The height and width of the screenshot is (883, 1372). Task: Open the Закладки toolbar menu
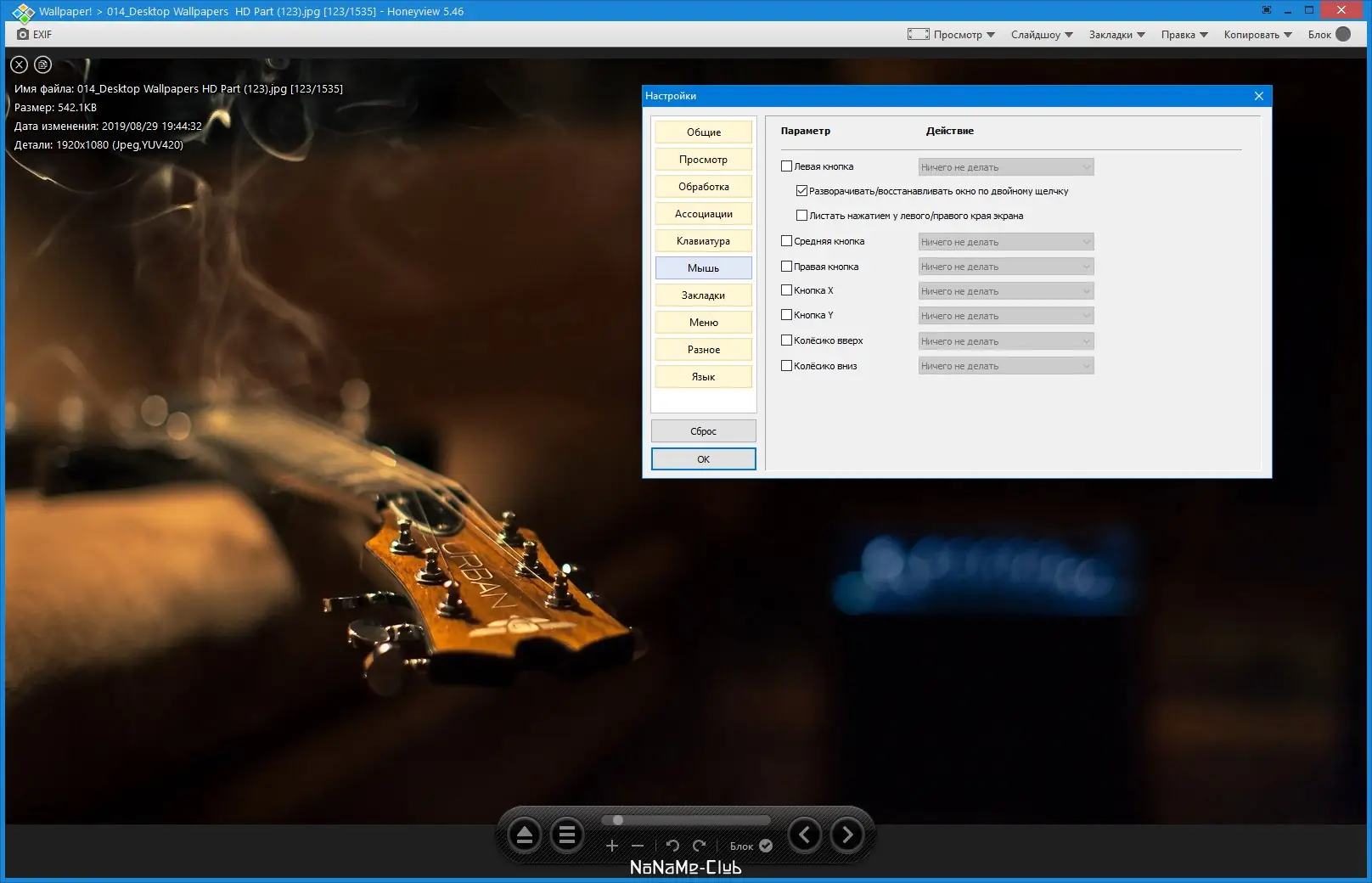(1117, 35)
